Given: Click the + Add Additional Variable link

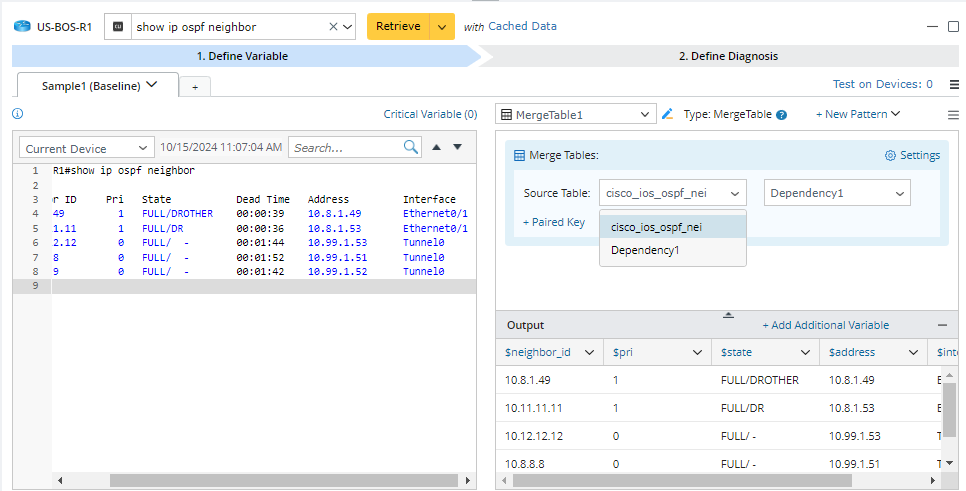Looking at the screenshot, I should tap(825, 325).
